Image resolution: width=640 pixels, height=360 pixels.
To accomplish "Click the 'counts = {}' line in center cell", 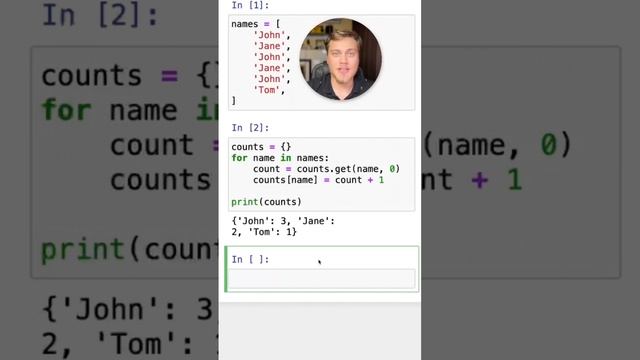I will (261, 147).
